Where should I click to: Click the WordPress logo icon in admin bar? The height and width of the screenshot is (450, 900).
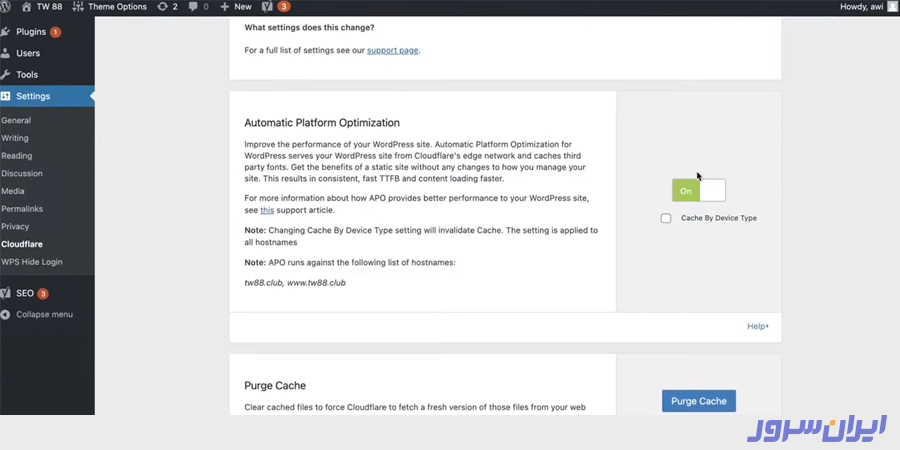[x=5, y=7]
